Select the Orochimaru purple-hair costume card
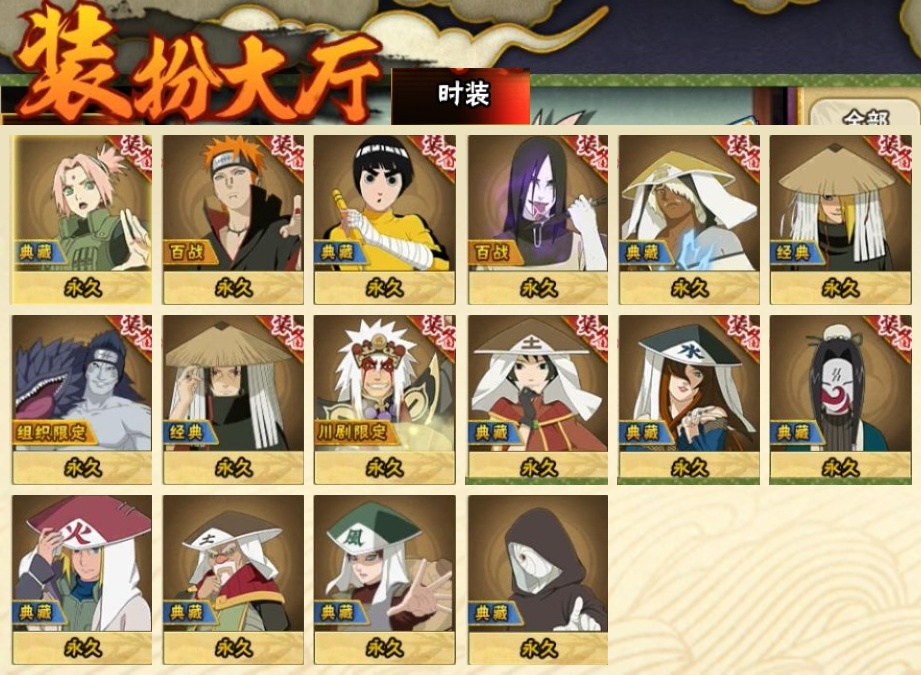This screenshot has height=675, width=921. 537,219
